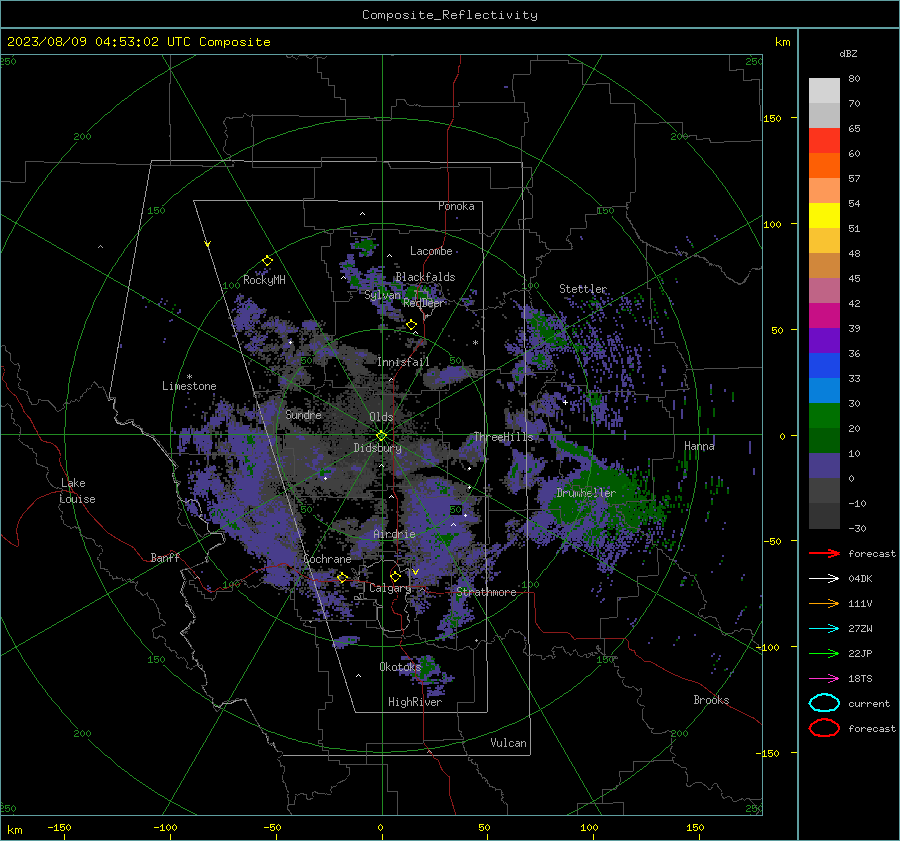Click the Banff label
Image resolution: width=900 pixels, height=841 pixels.
(x=165, y=557)
